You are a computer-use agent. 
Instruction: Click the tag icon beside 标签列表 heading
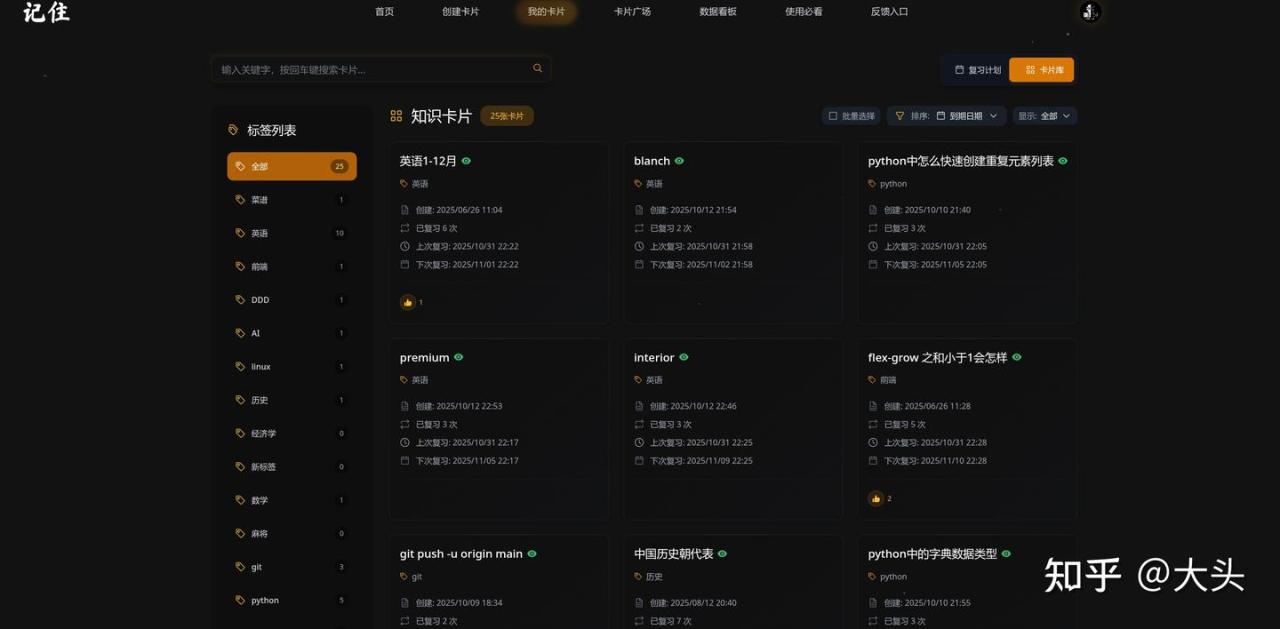pyautogui.click(x=233, y=130)
